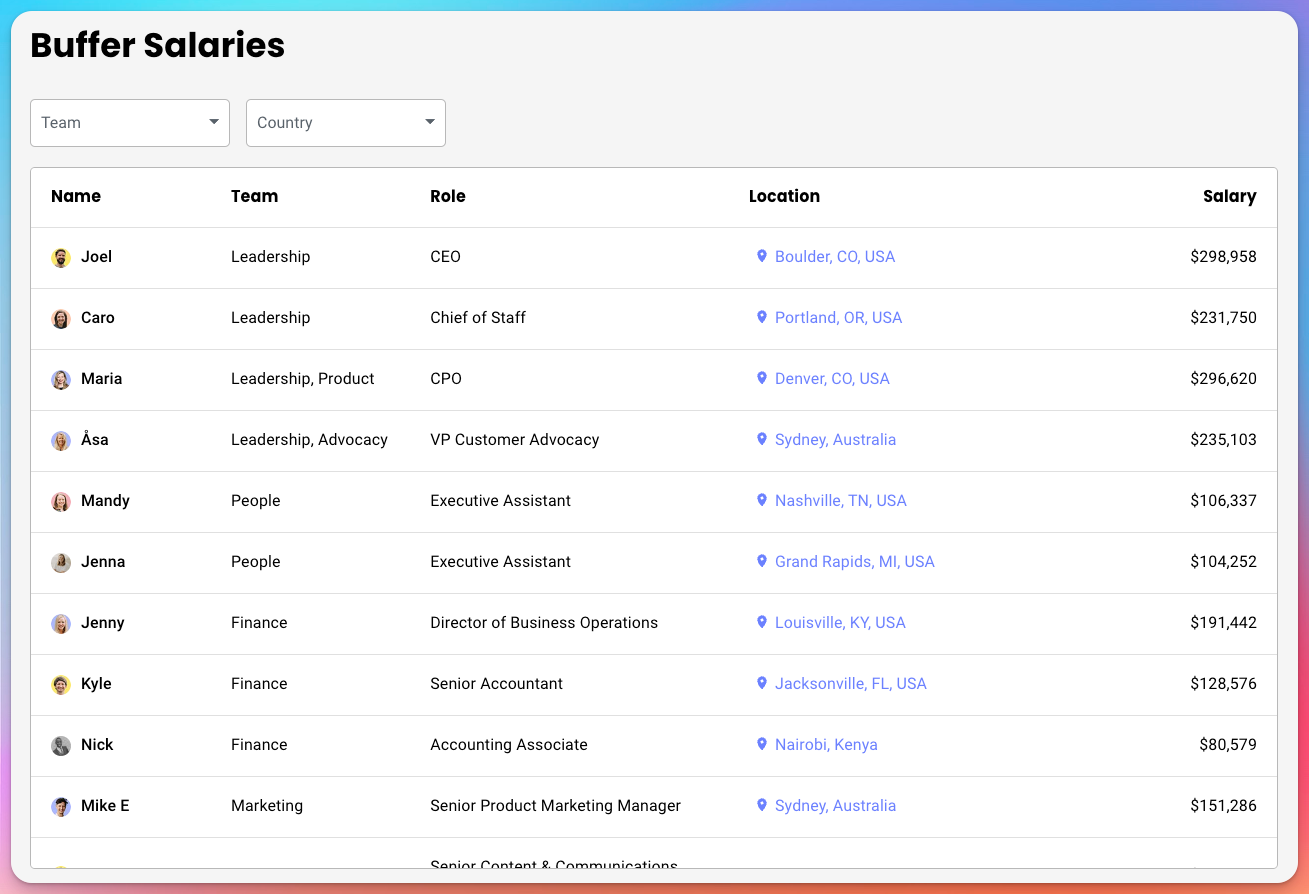This screenshot has width=1309, height=894.
Task: Open the Team filter dropdown
Action: (x=130, y=123)
